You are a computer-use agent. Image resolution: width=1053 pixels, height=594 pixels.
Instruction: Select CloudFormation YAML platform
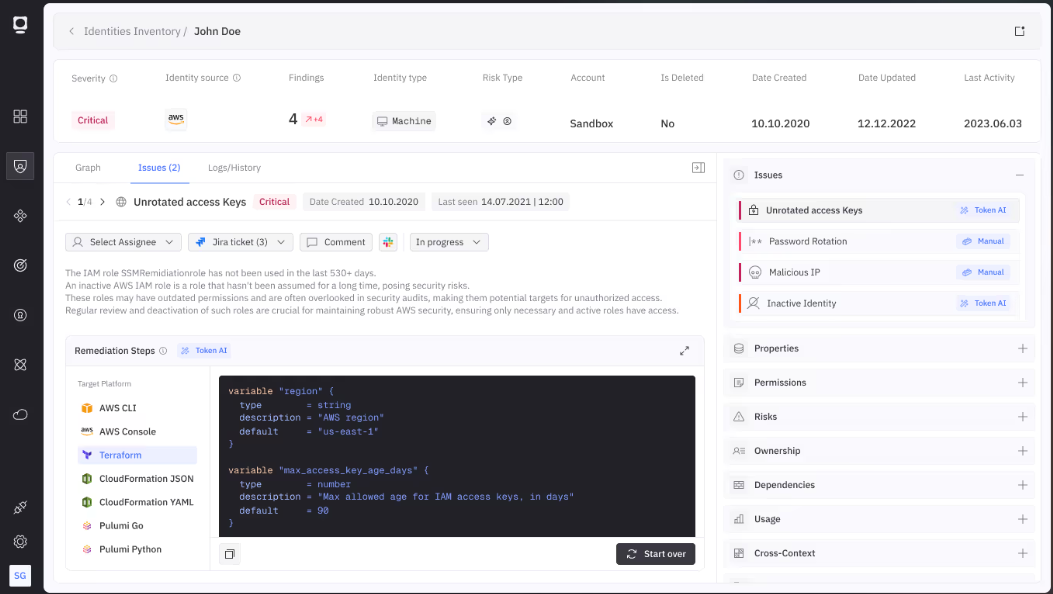(x=137, y=502)
